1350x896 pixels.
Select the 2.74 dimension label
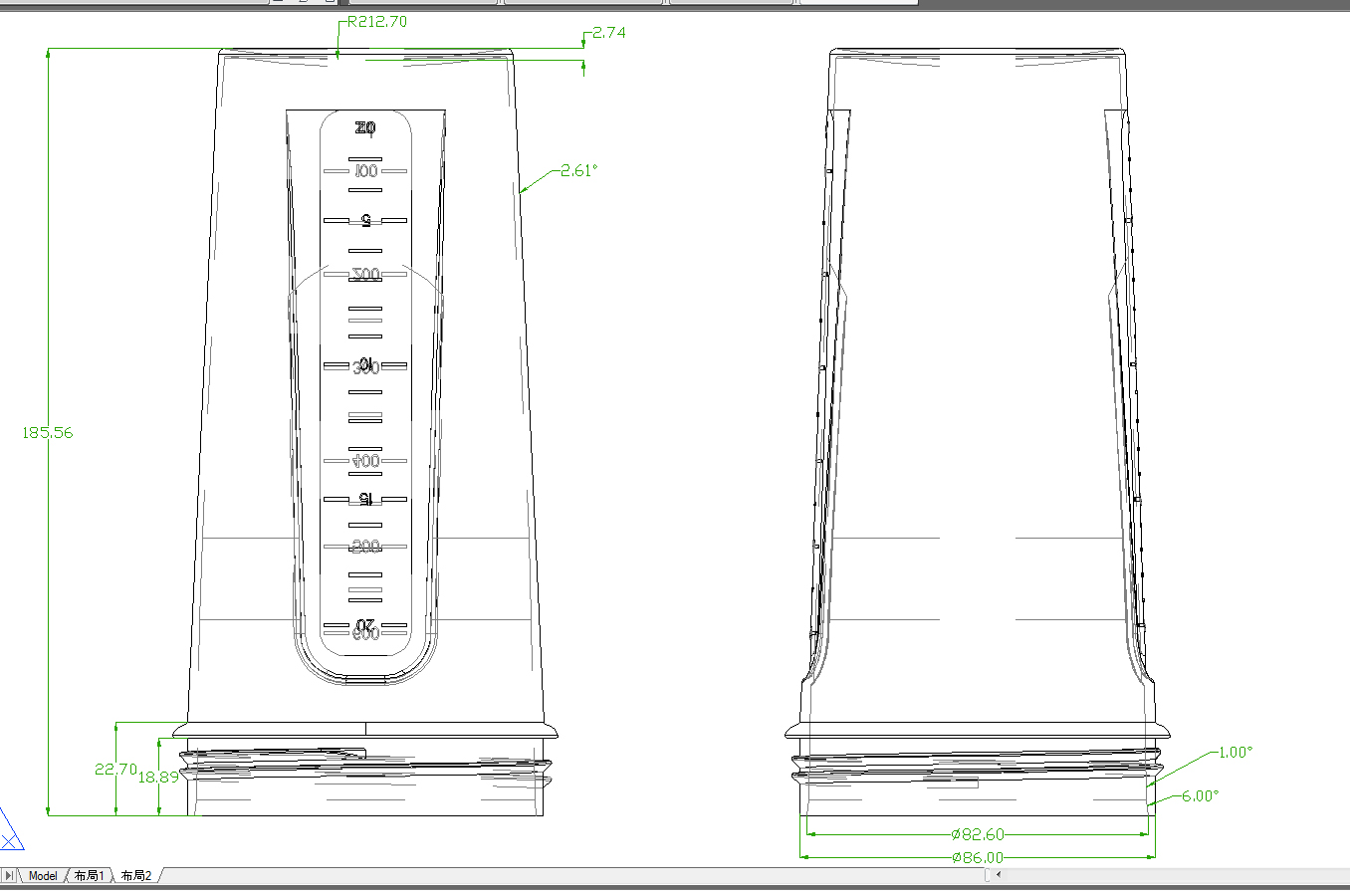pyautogui.click(x=608, y=33)
